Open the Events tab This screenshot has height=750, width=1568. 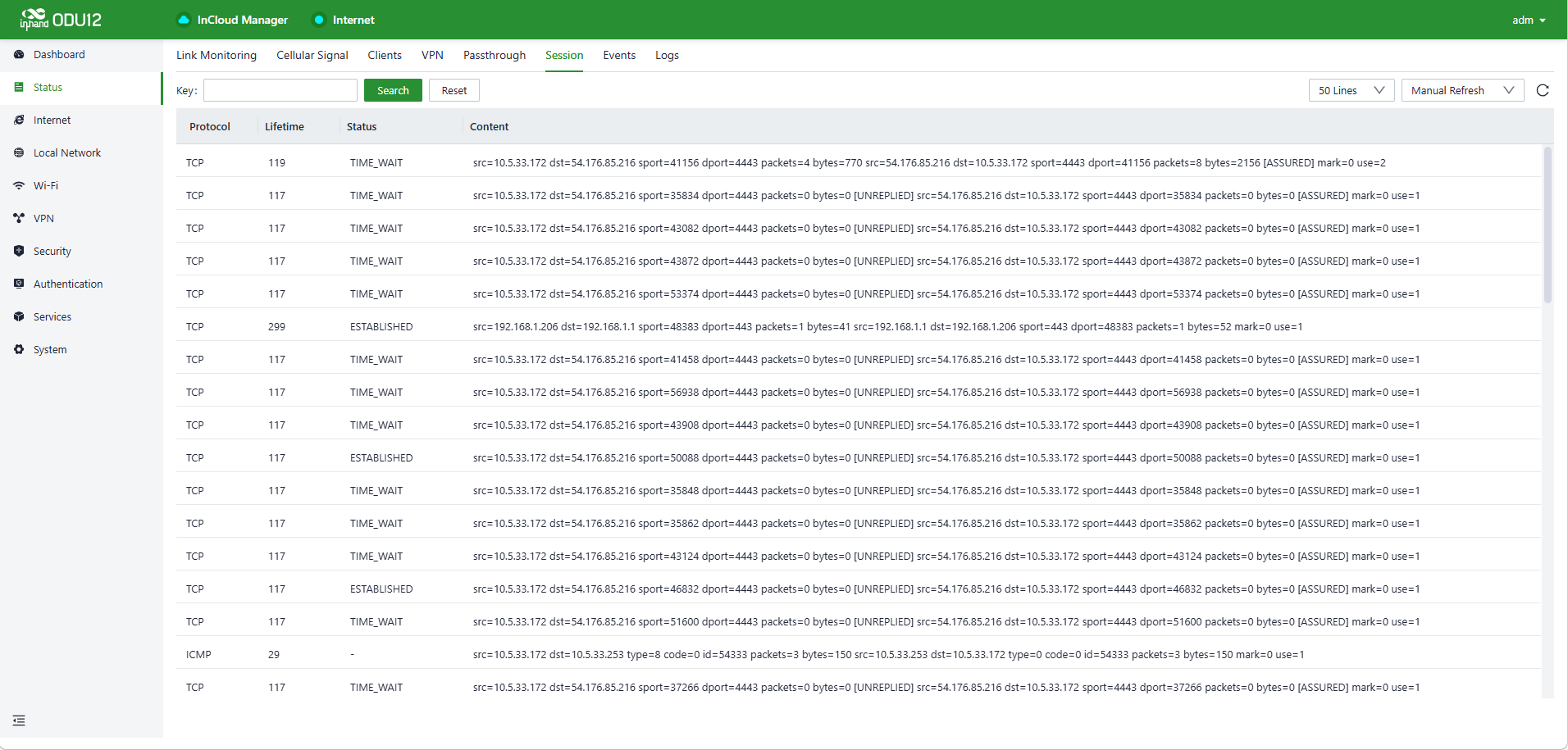pyautogui.click(x=619, y=56)
